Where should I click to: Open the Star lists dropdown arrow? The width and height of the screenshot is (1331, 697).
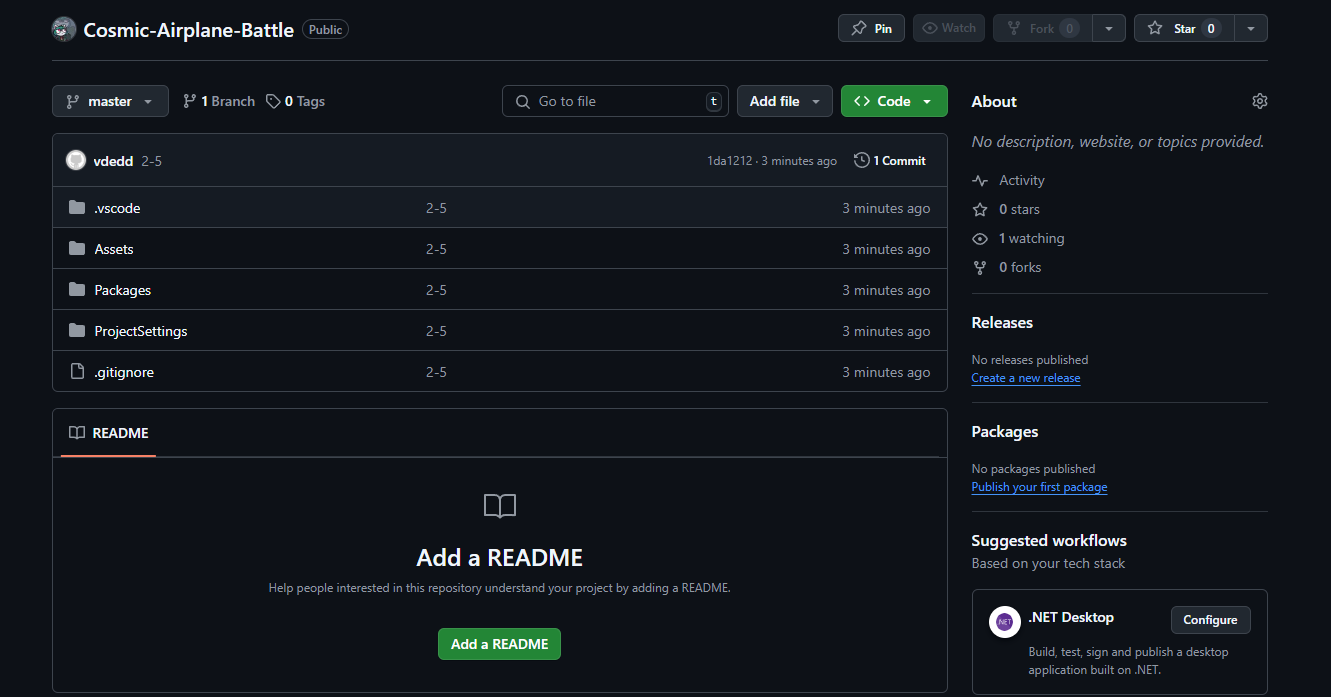[x=1251, y=28]
